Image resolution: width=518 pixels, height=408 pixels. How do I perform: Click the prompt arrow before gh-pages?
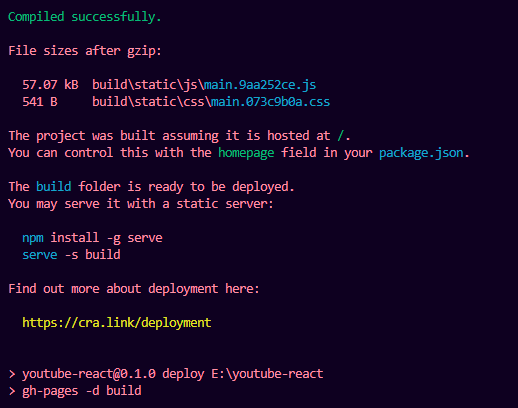[x=12, y=391]
